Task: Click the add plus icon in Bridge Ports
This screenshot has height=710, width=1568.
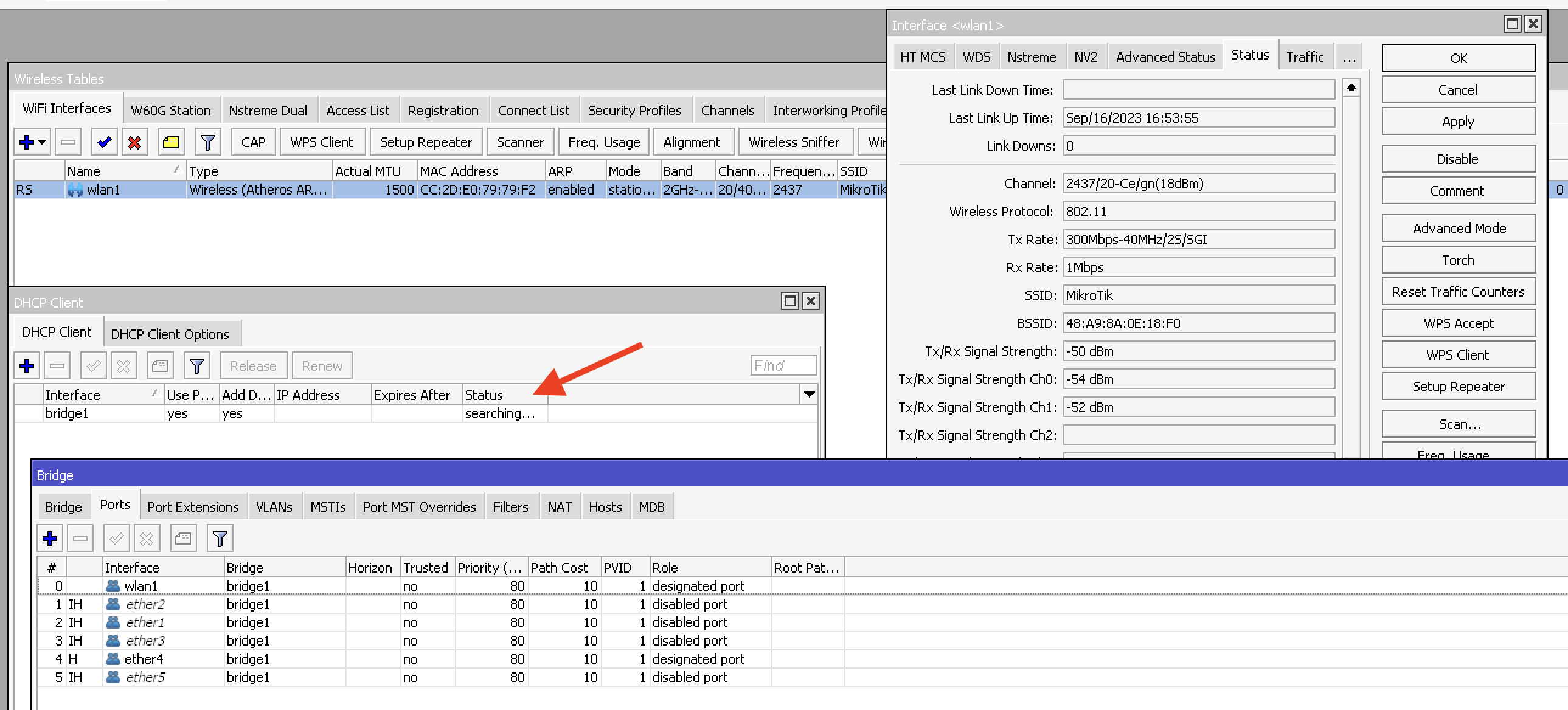Action: click(x=50, y=539)
